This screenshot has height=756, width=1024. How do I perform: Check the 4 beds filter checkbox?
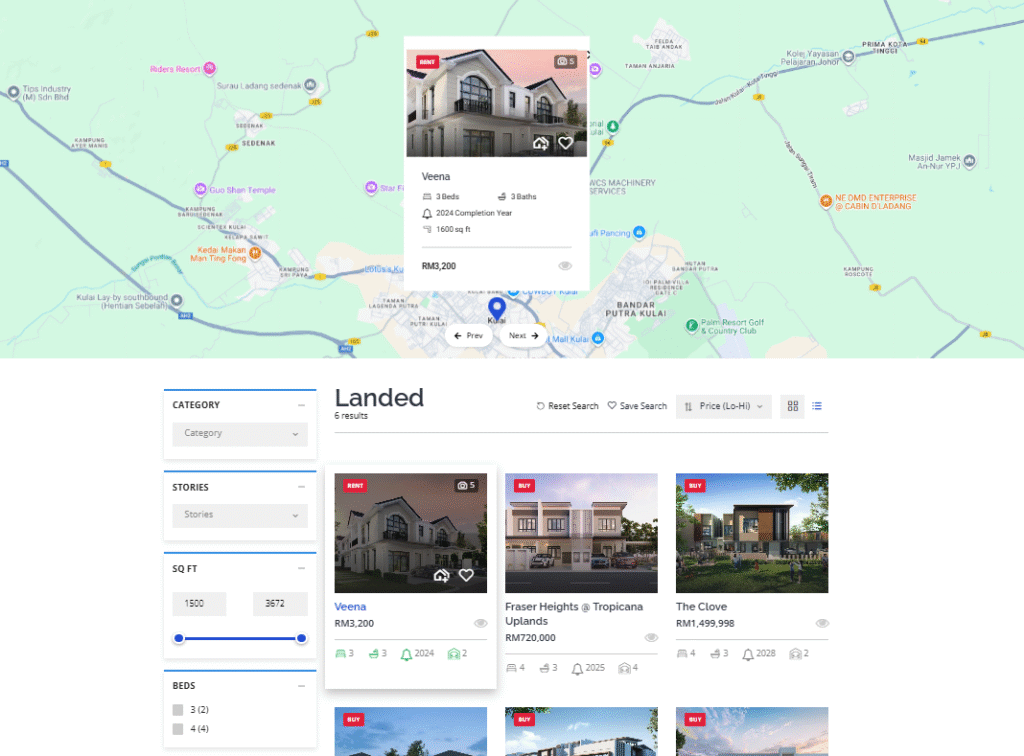(178, 729)
